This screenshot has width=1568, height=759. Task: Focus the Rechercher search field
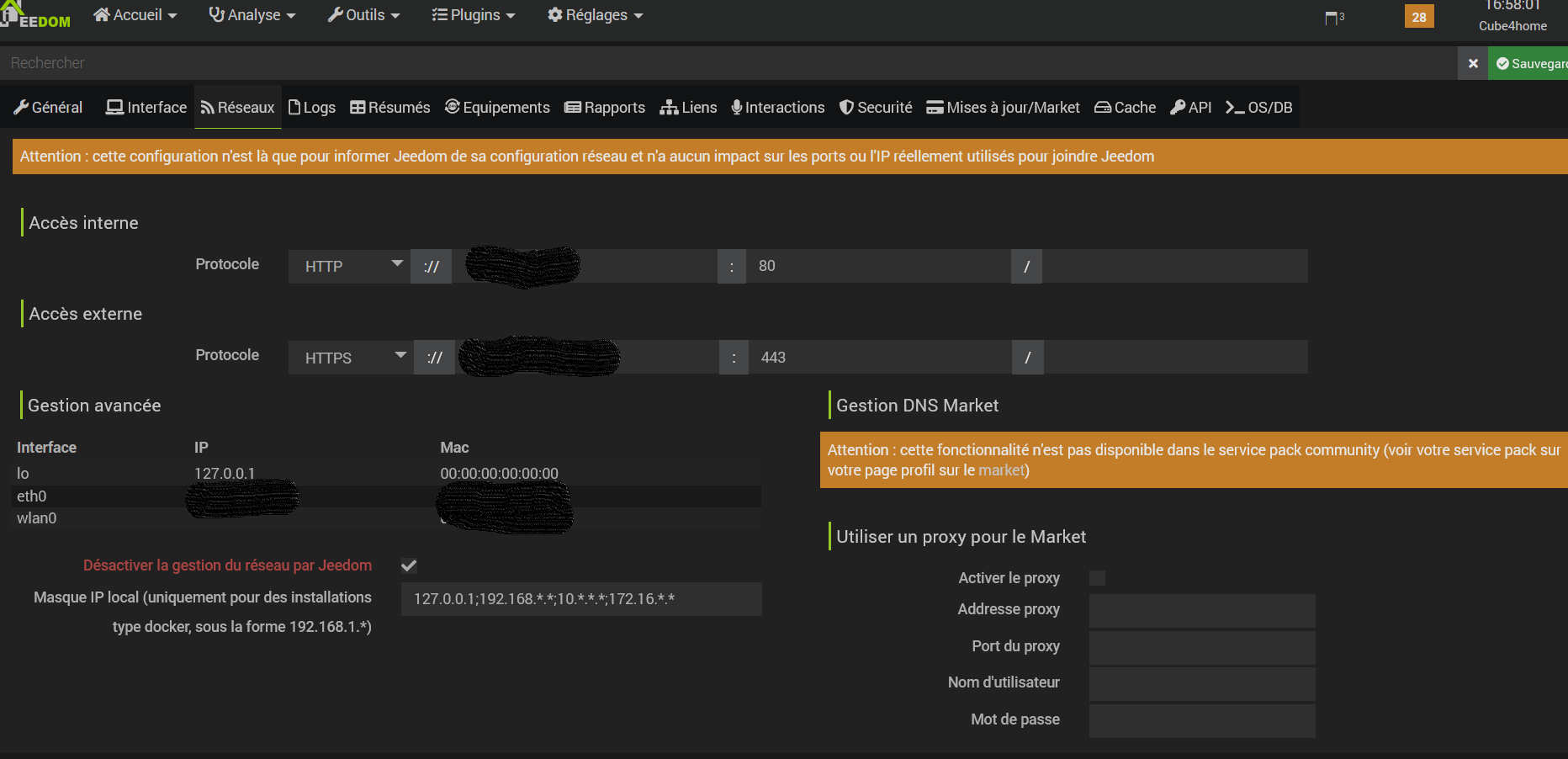coord(728,63)
